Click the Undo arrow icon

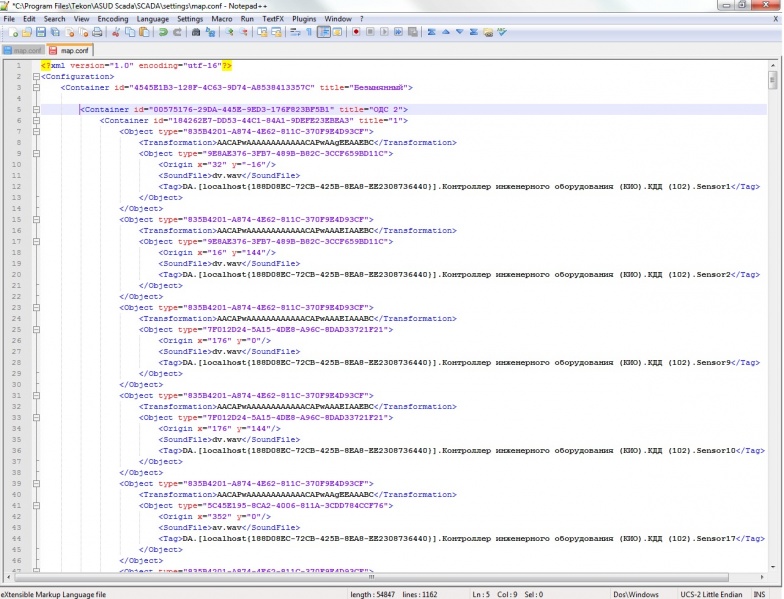click(x=163, y=32)
